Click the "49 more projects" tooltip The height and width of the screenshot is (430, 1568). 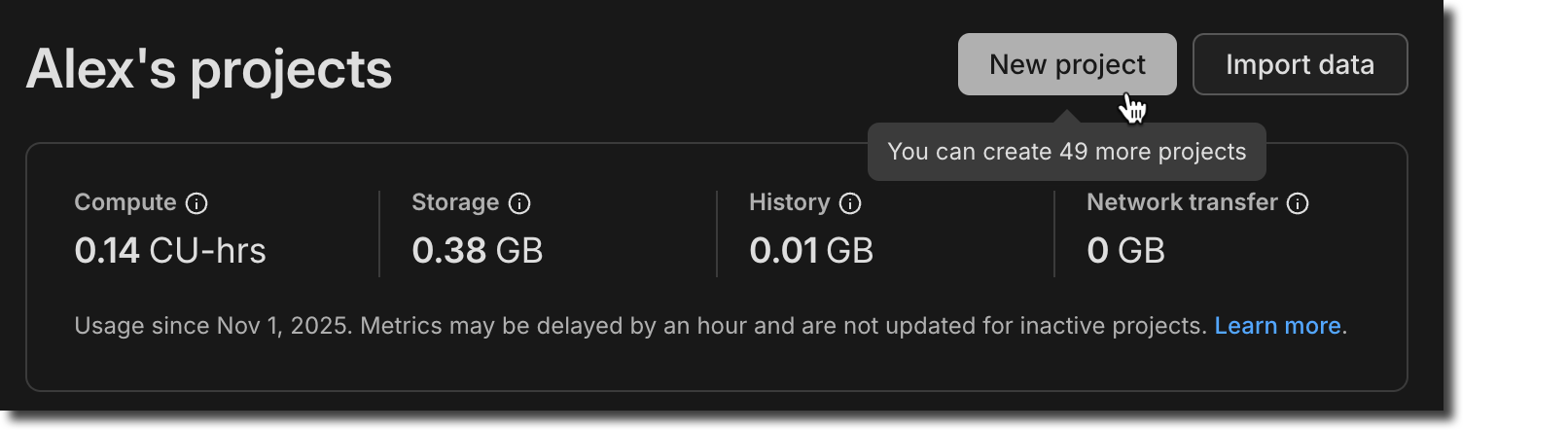(x=1066, y=152)
